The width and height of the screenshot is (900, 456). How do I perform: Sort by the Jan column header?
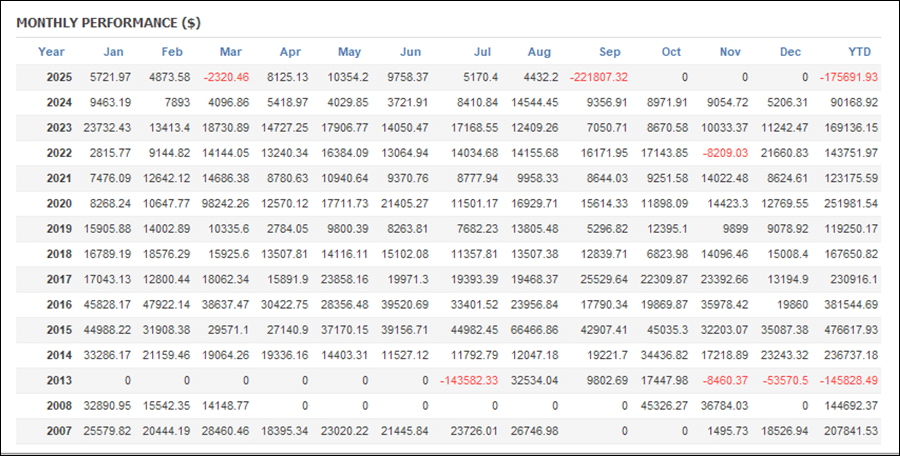[114, 52]
